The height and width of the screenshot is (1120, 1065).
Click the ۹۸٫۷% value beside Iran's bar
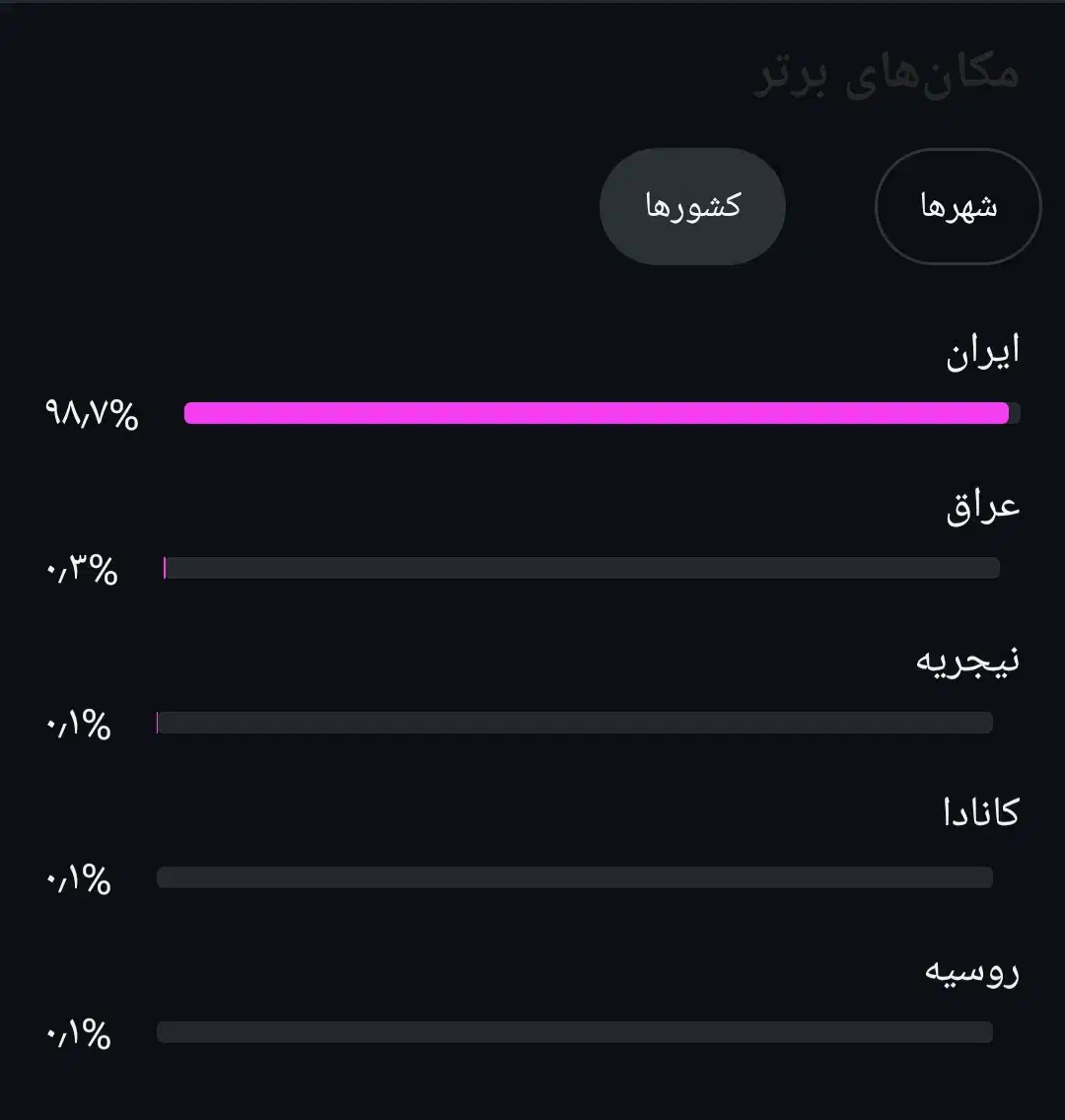point(92,415)
